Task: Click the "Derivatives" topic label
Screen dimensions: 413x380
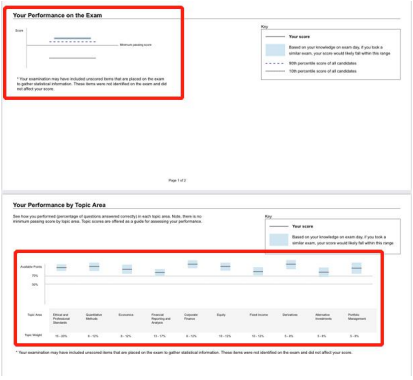Action: tap(290, 315)
